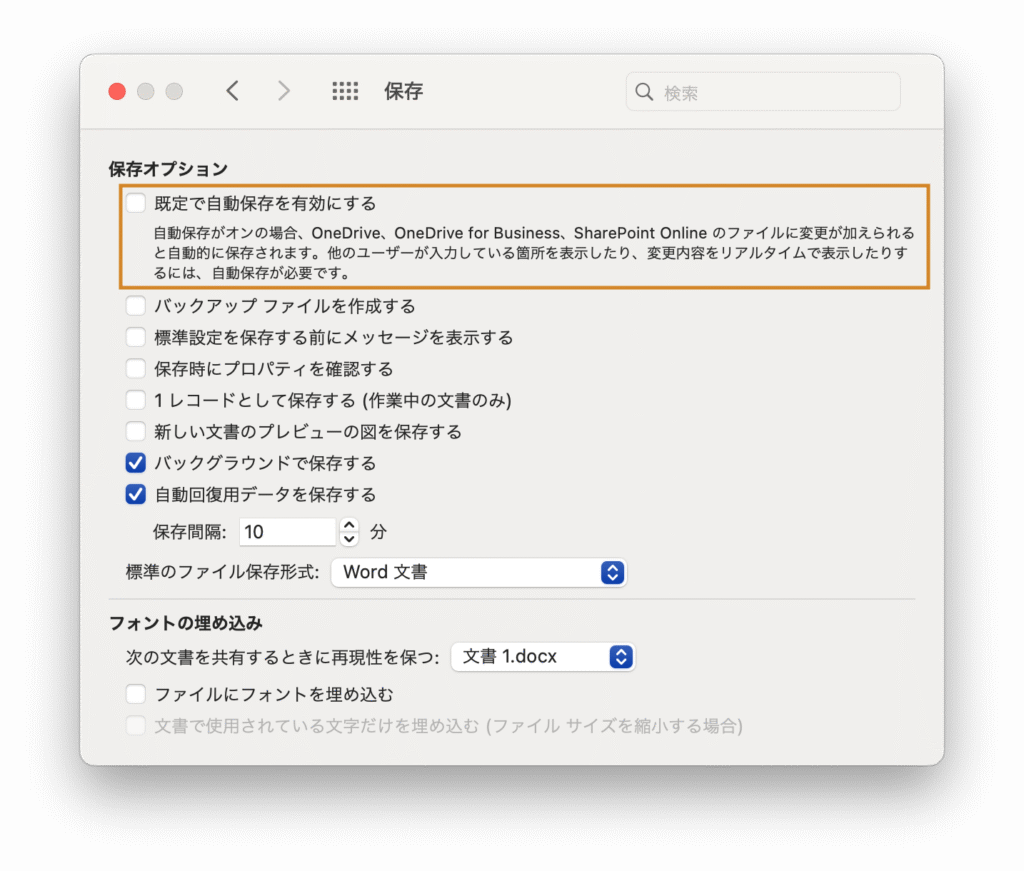
Task: Check バックアップ ファイルを作成する option
Action: (136, 306)
